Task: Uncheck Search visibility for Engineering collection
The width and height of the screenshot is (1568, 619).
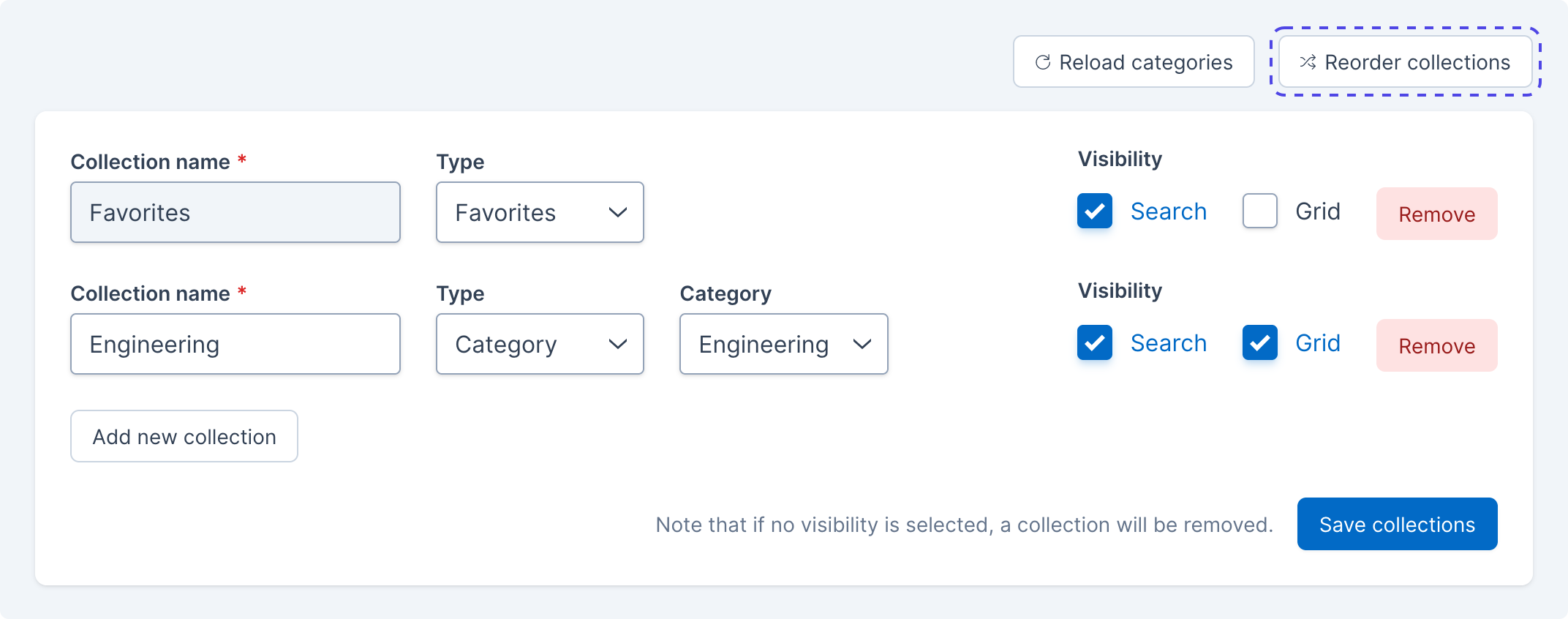Action: tap(1095, 343)
